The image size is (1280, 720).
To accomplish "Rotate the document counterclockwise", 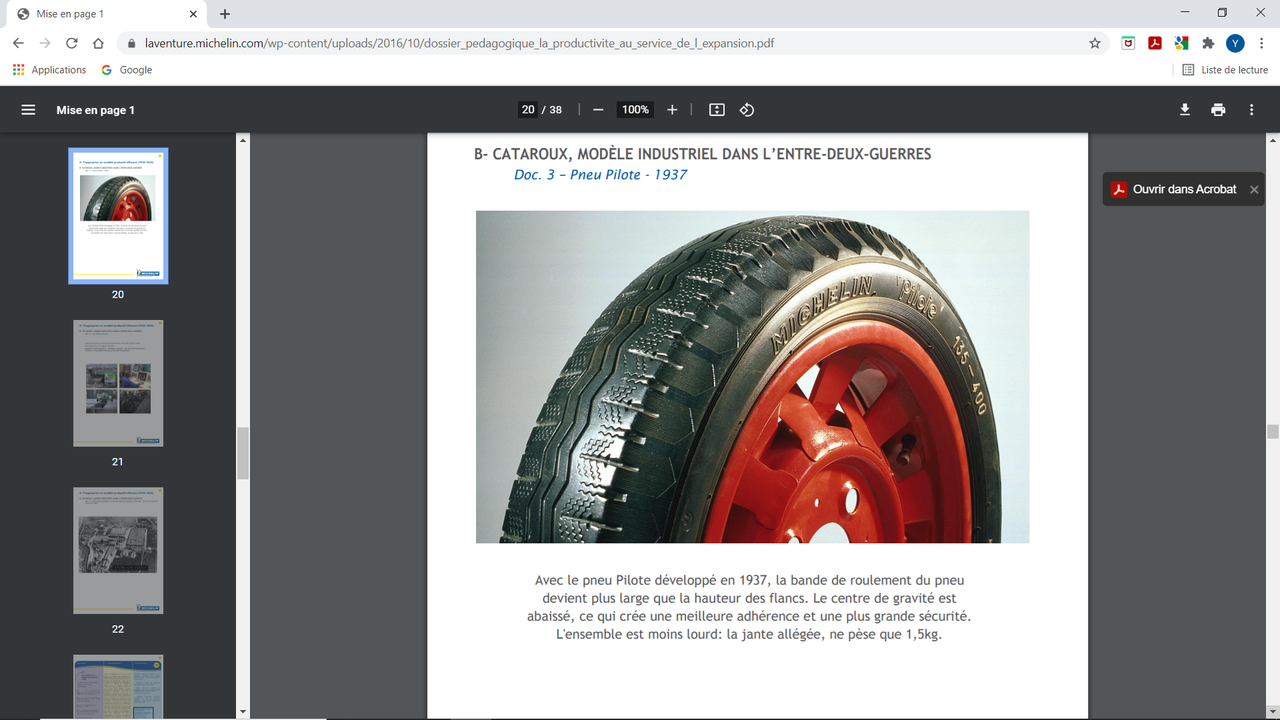I will pyautogui.click(x=747, y=110).
